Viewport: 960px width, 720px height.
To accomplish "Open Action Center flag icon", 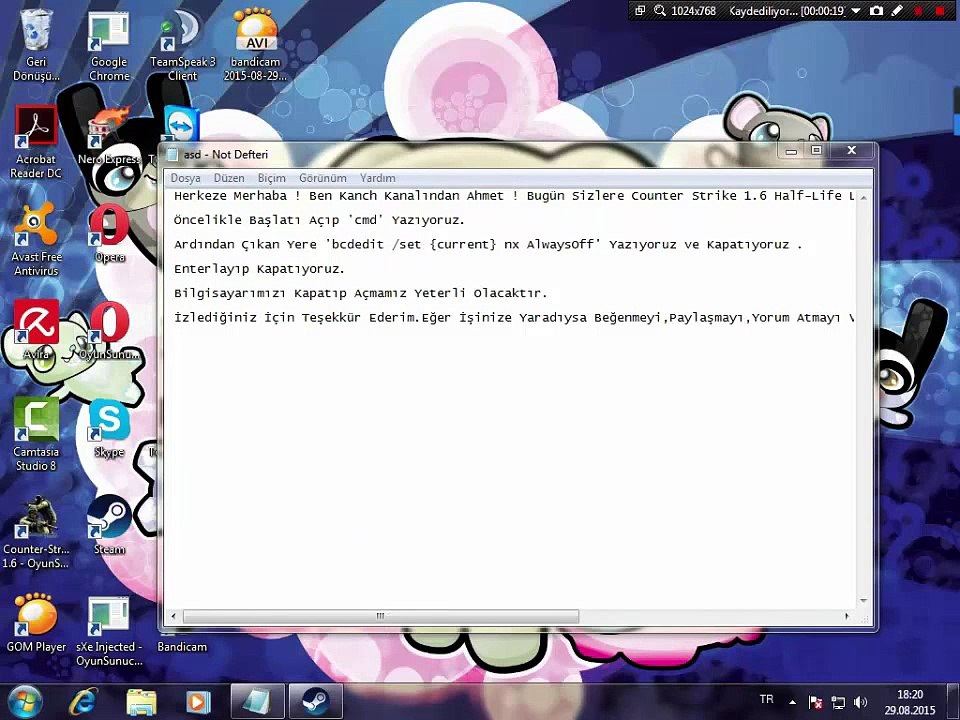I will click(815, 702).
